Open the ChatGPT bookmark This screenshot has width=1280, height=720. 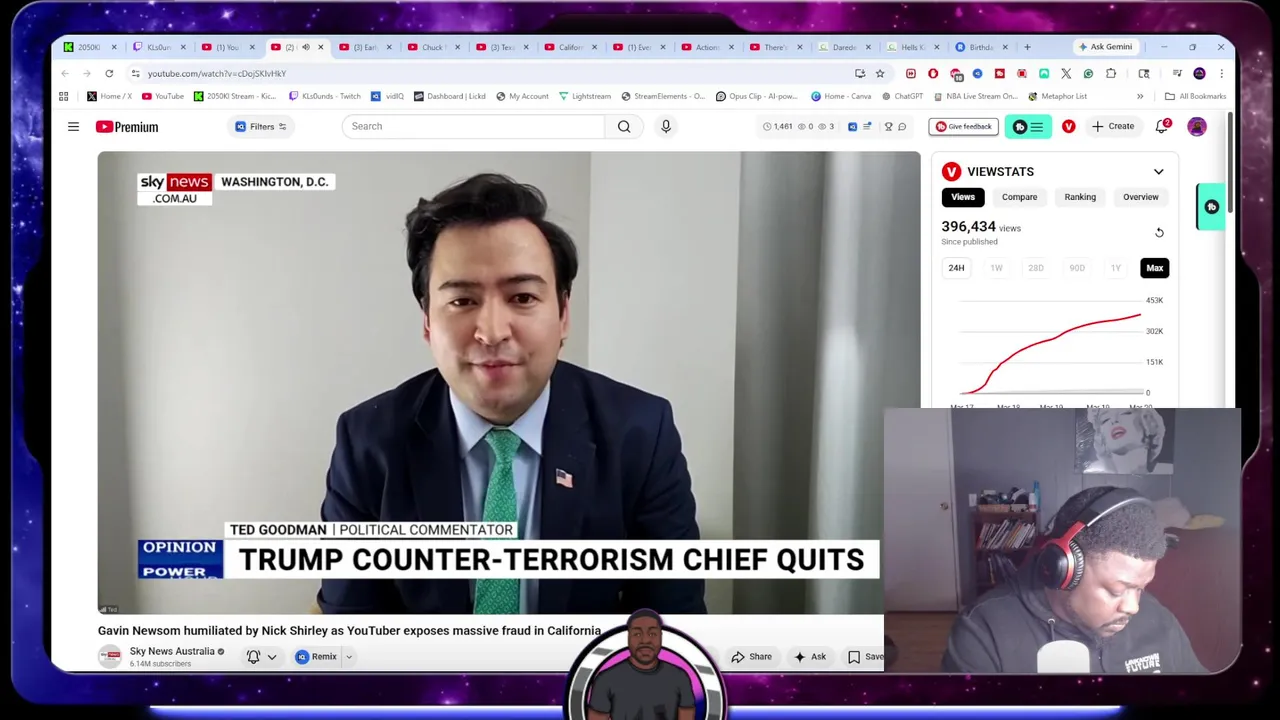(901, 96)
